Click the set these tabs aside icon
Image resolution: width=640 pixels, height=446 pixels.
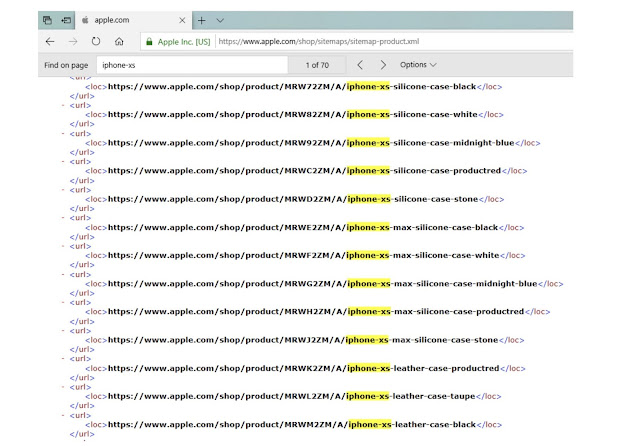[66, 20]
